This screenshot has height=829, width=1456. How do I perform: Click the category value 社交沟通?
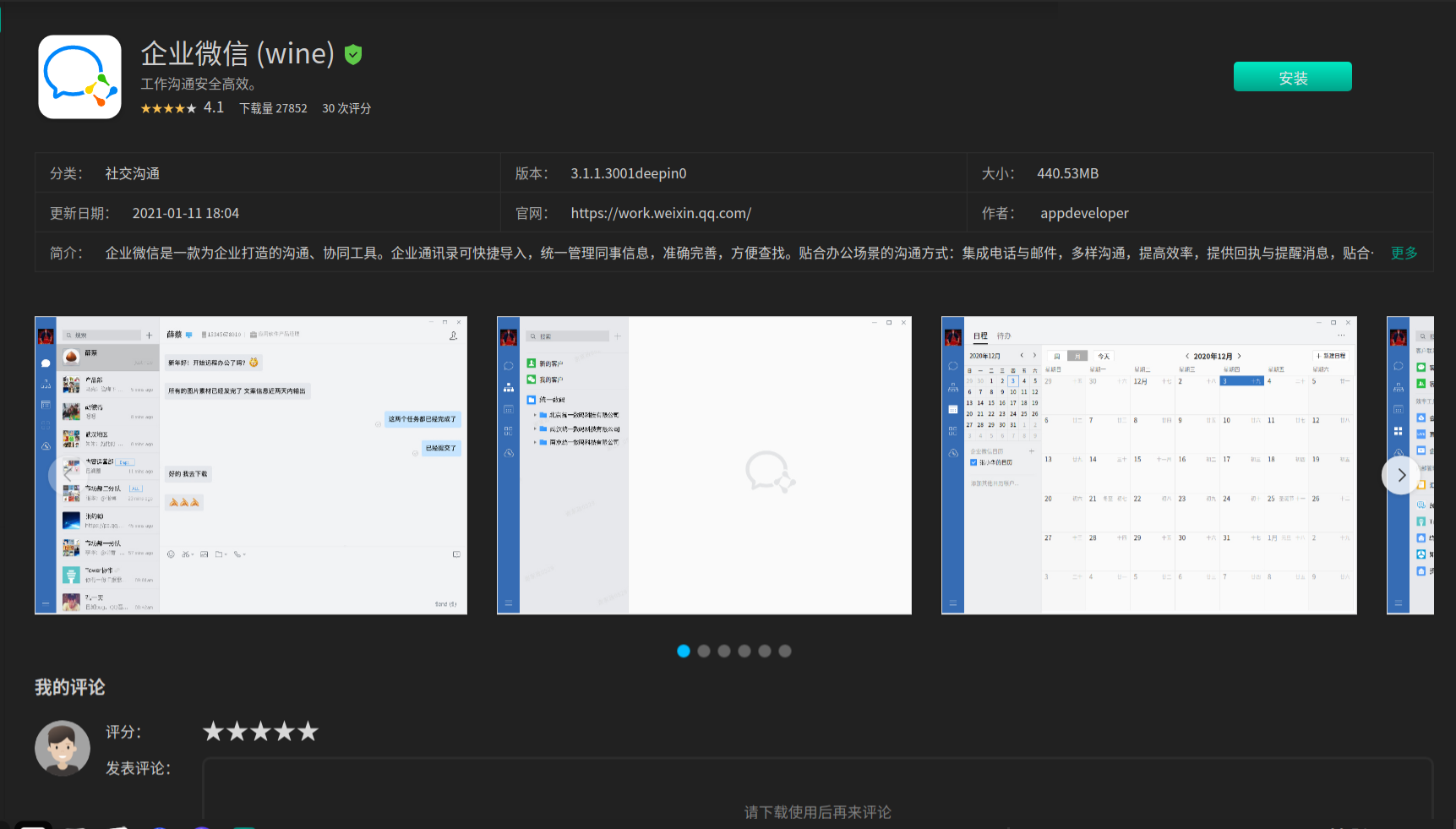133,173
